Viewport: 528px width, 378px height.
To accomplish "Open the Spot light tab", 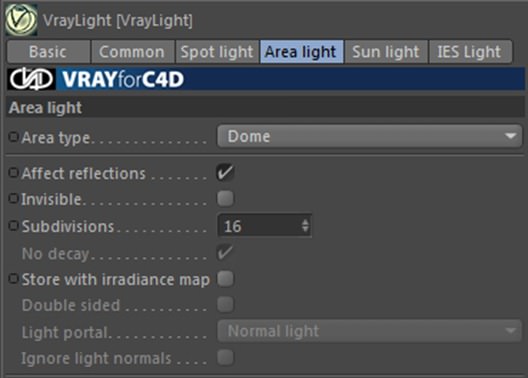I will (217, 52).
